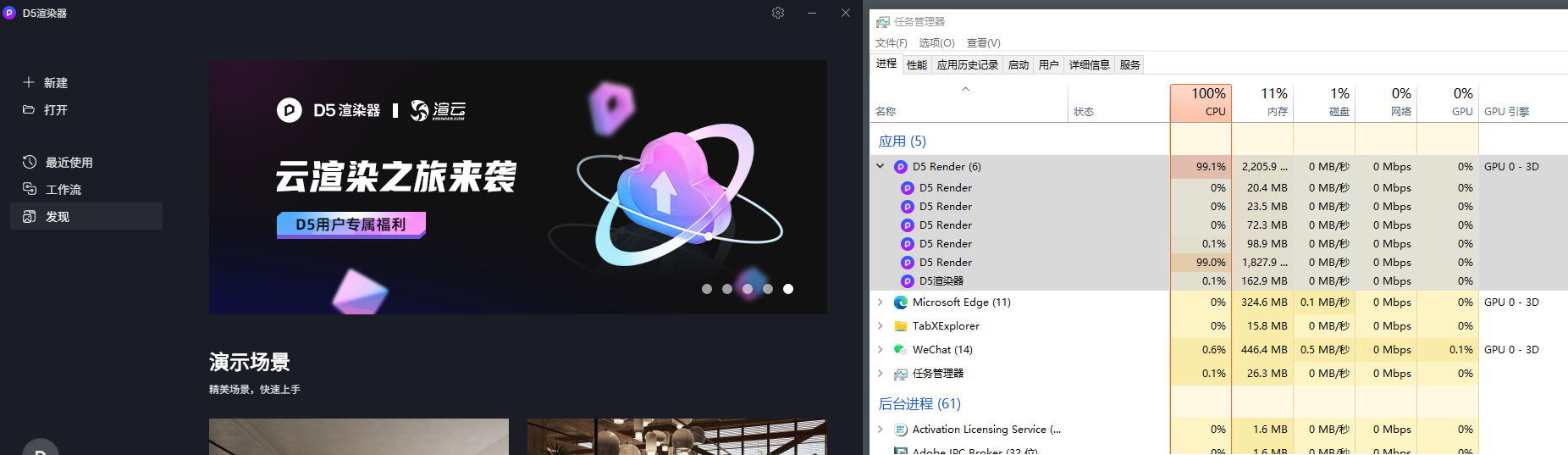Click the D5 Render (6) group icon

point(901,167)
